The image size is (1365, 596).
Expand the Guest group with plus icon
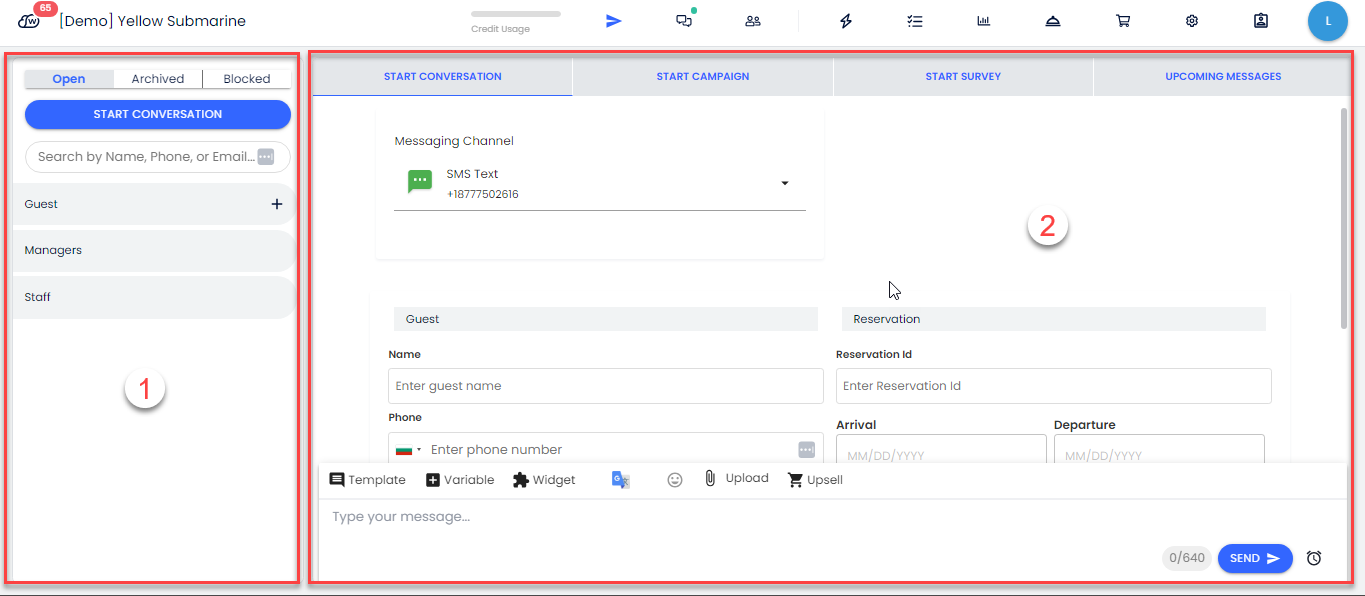point(277,204)
